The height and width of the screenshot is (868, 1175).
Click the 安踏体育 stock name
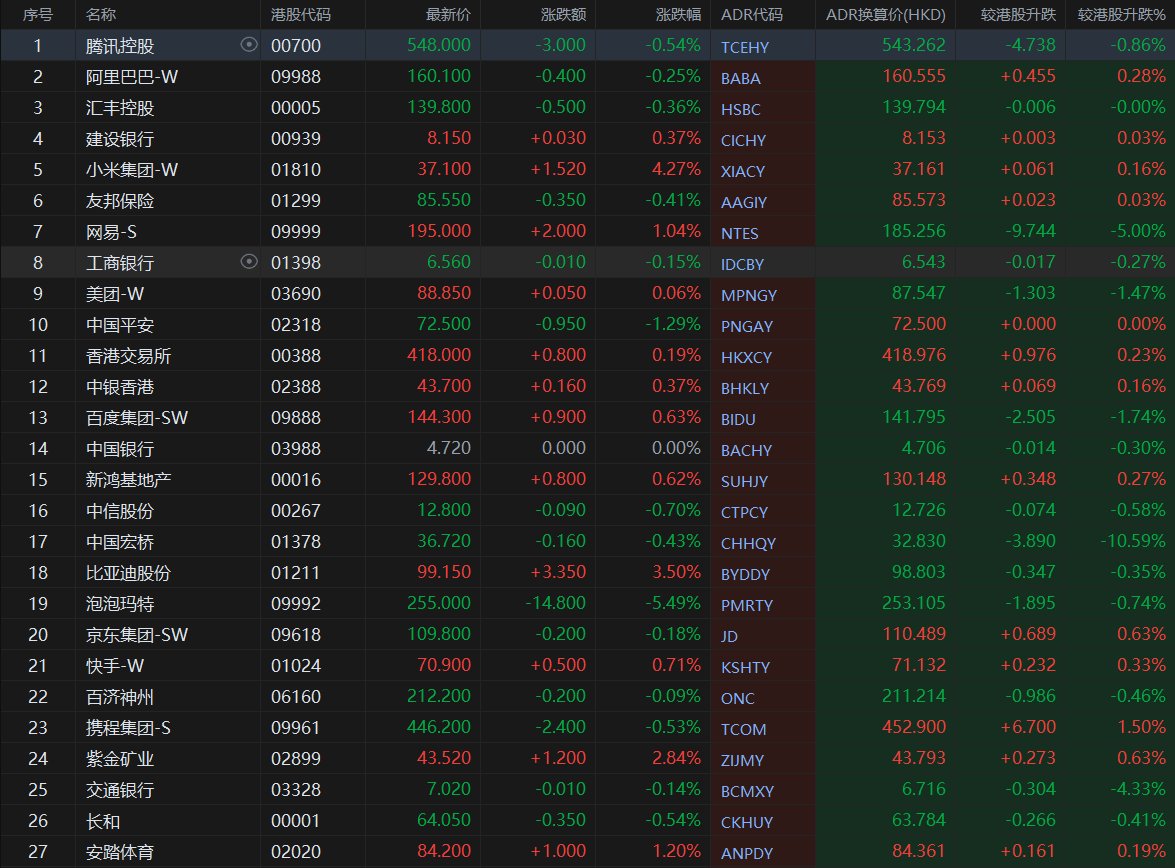click(x=120, y=852)
